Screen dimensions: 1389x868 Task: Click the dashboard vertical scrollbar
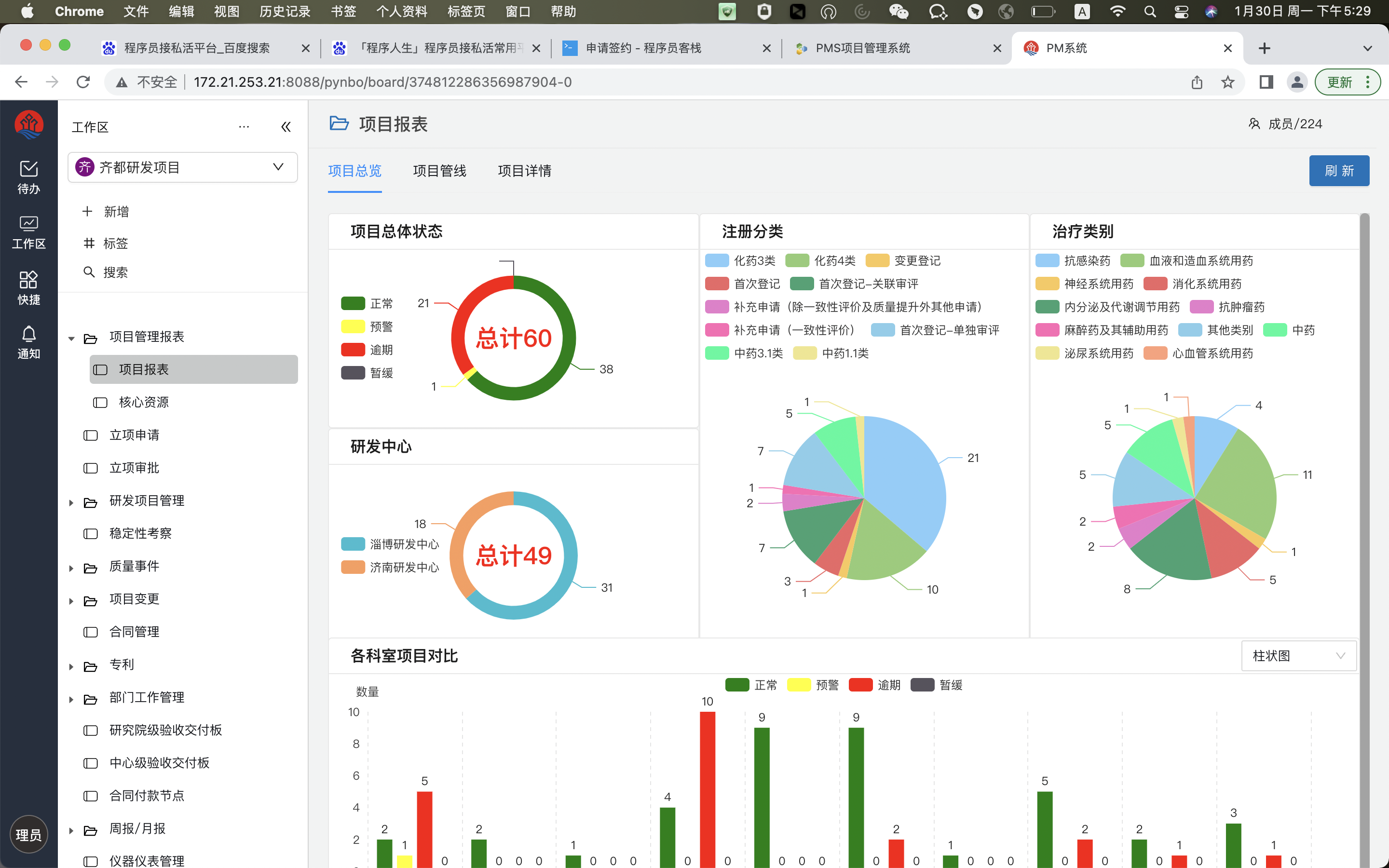[x=1364, y=540]
